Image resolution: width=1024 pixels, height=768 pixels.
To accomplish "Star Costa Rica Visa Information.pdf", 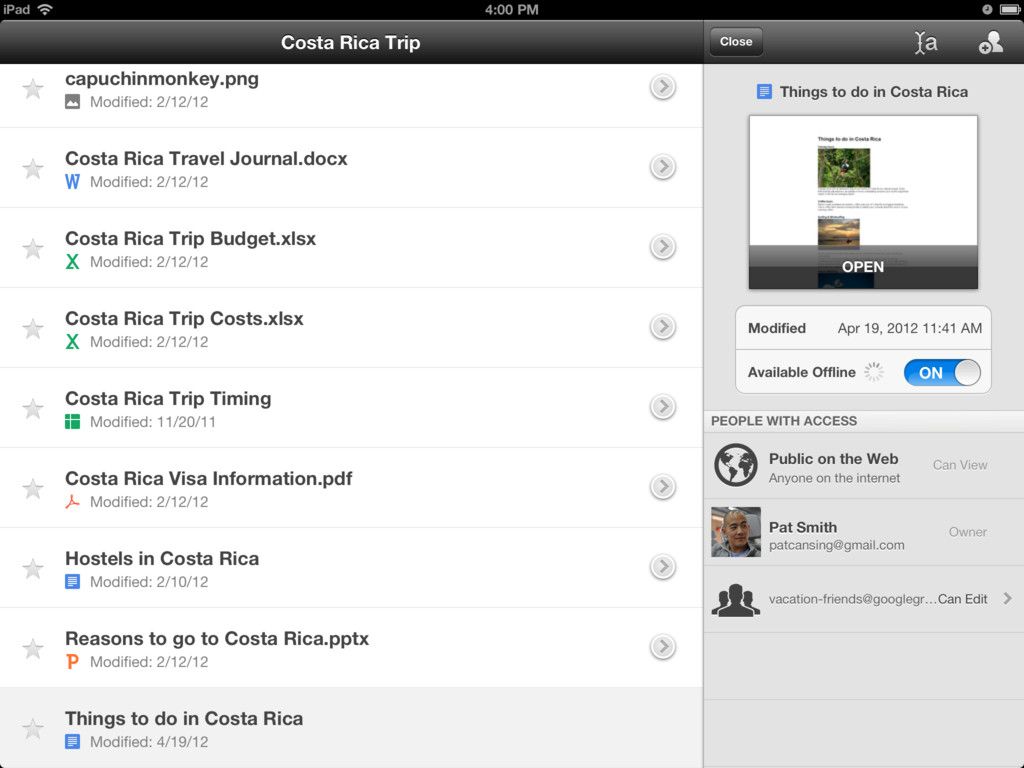I will click(33, 488).
